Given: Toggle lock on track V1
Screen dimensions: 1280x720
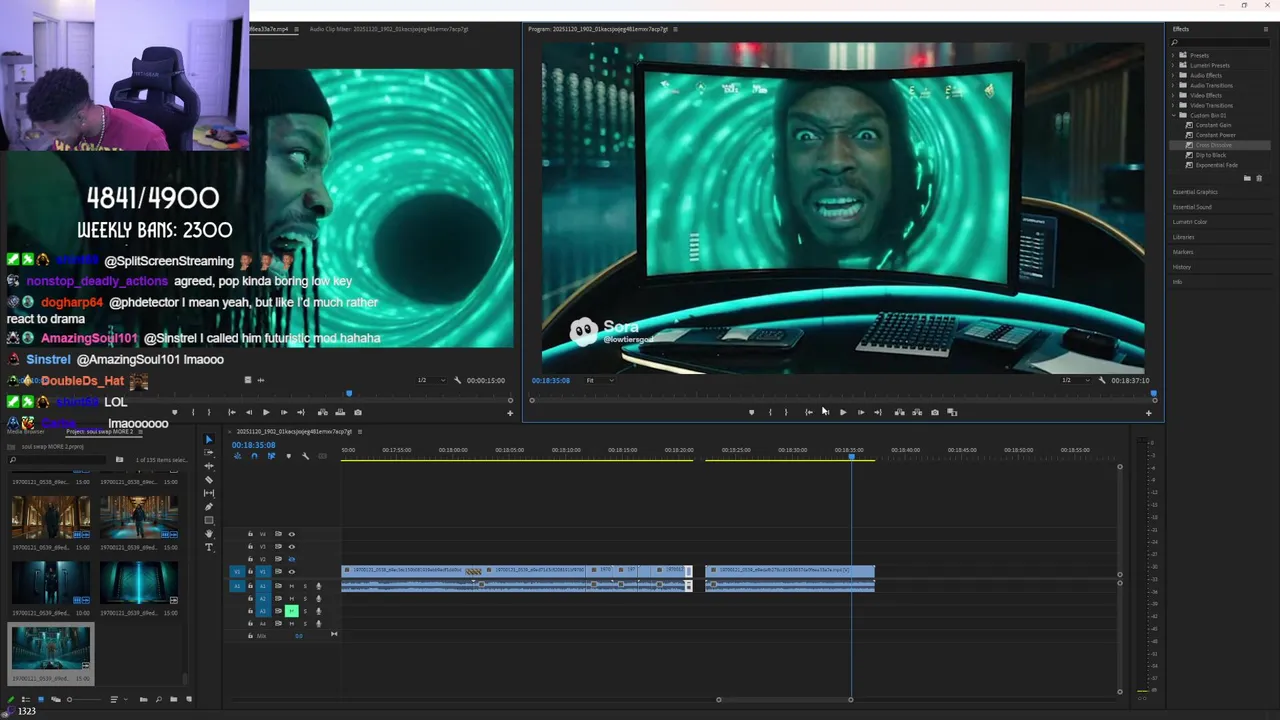Looking at the screenshot, I should tap(250, 572).
